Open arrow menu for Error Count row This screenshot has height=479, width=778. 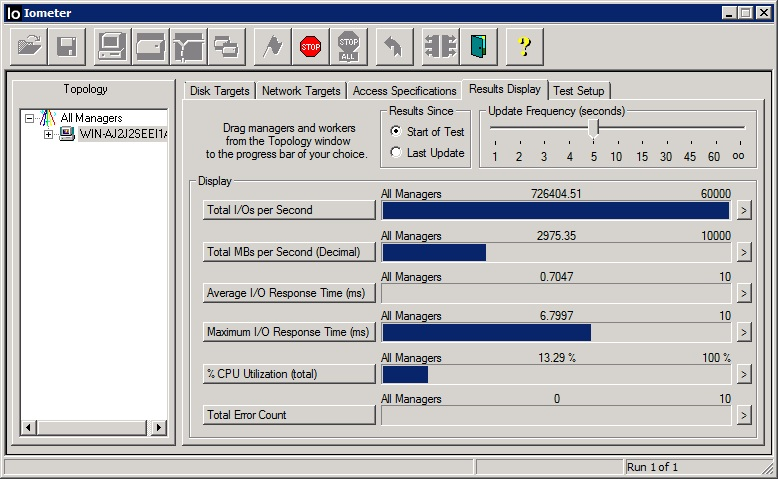point(743,415)
